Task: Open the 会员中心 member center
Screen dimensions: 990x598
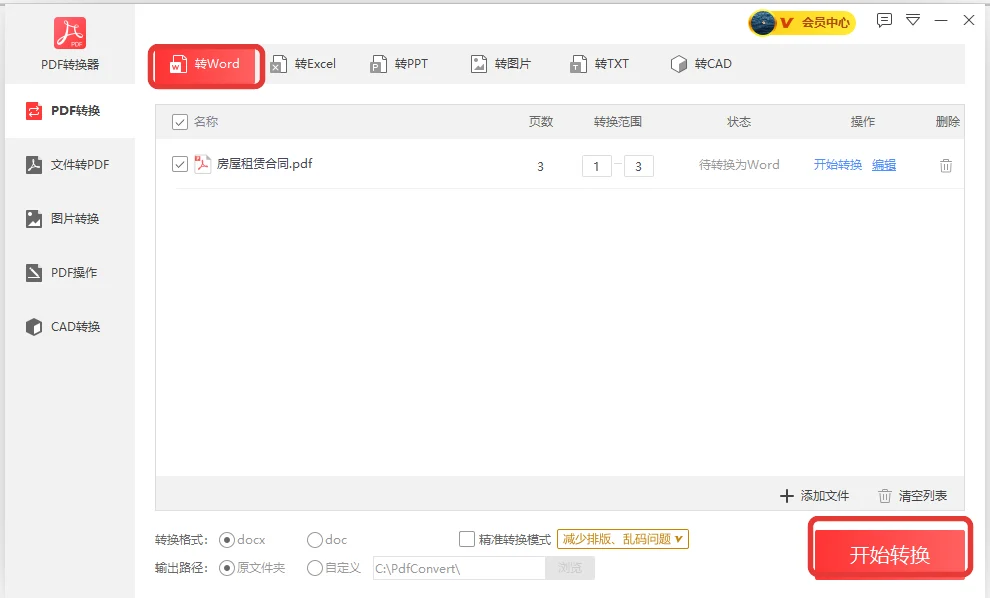Action: click(826, 23)
